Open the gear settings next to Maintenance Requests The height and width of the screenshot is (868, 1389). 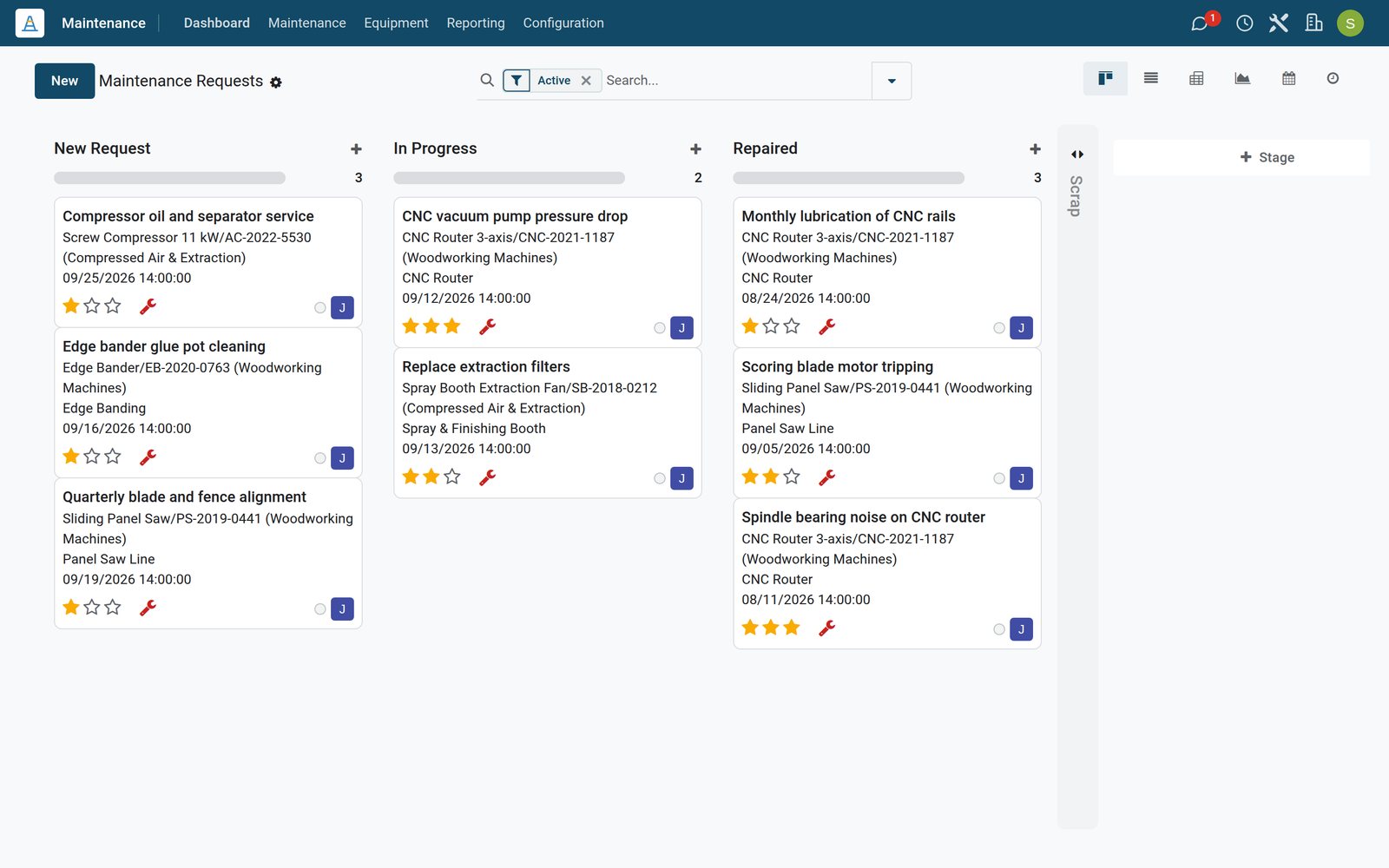276,82
